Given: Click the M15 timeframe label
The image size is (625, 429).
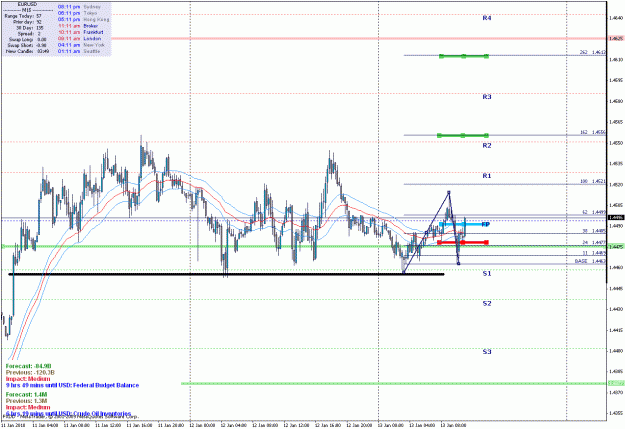Looking at the screenshot, I should (28, 10).
